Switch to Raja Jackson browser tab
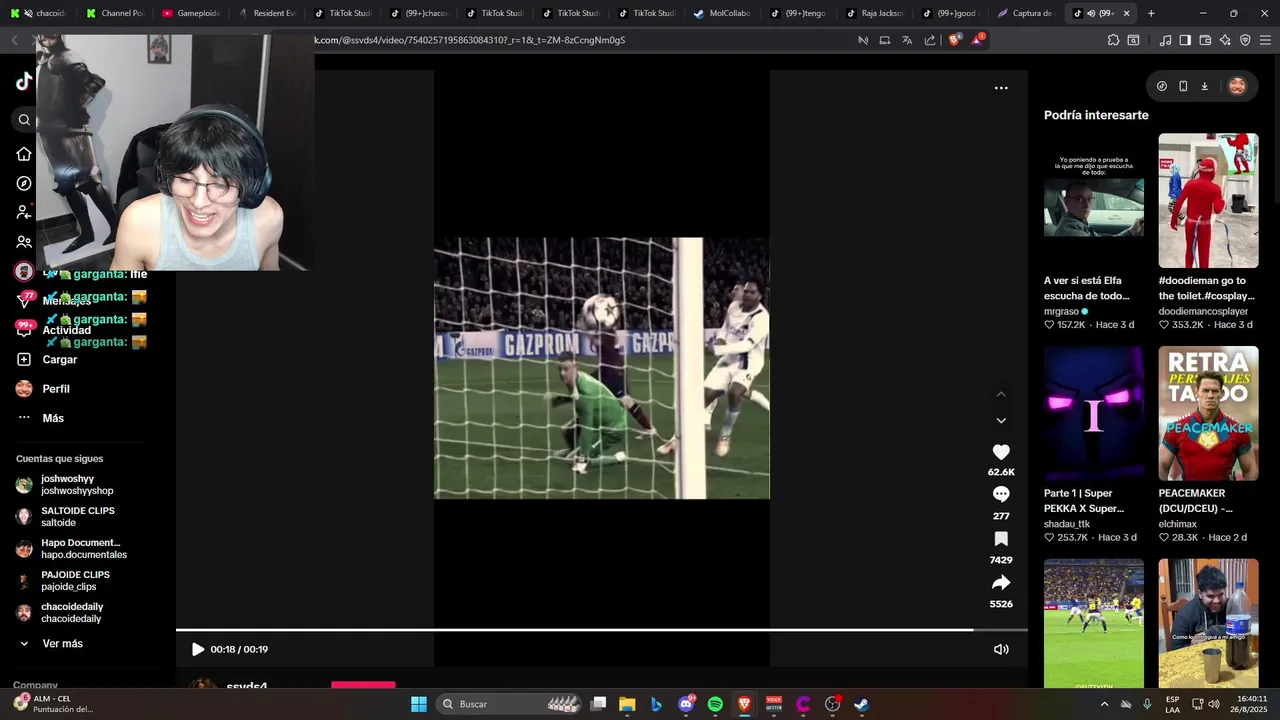Image resolution: width=1280 pixels, height=720 pixels. click(x=874, y=13)
